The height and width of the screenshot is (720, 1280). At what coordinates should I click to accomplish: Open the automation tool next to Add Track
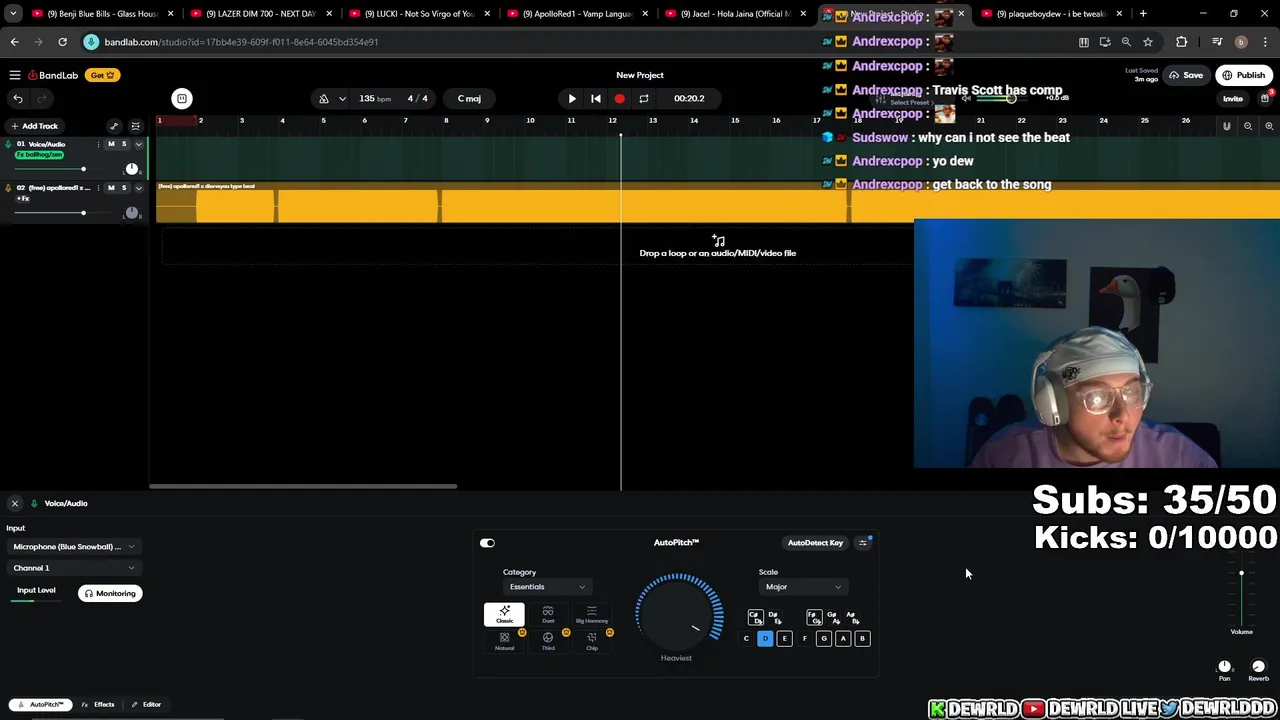tap(114, 126)
